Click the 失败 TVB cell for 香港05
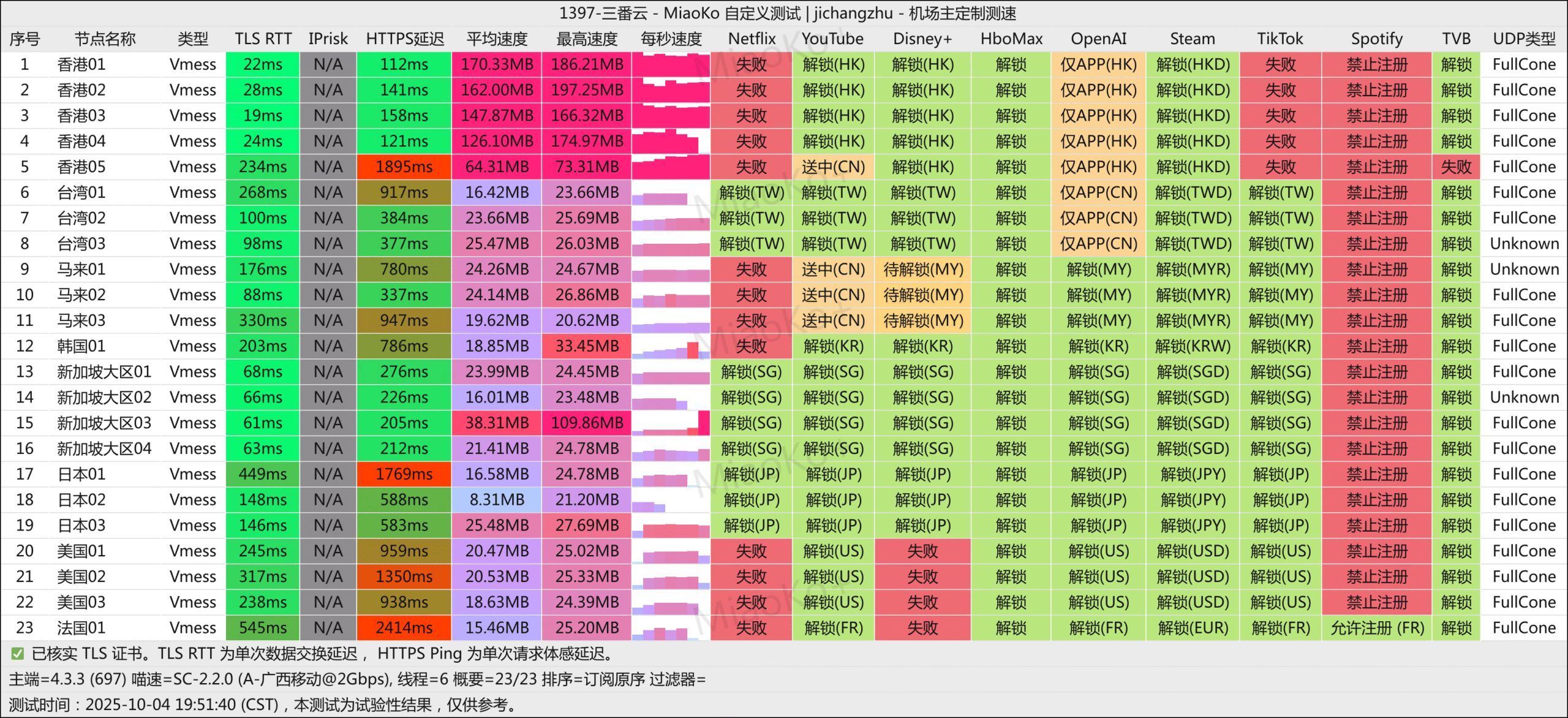Image resolution: width=1568 pixels, height=718 pixels. pos(1456,167)
